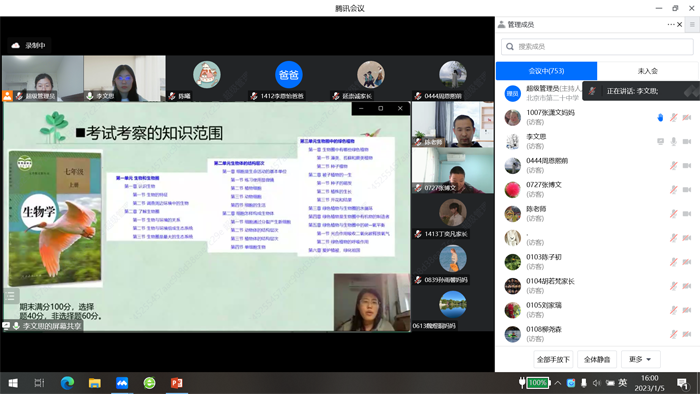Open Tencent Meeting icon in taskbar
The height and width of the screenshot is (394, 700).
click(122, 383)
